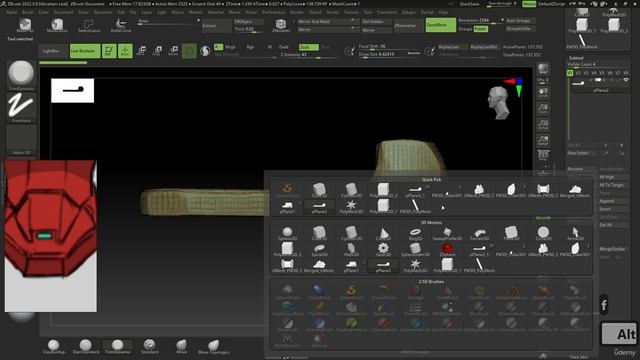Open the Tool menu

click(x=368, y=12)
